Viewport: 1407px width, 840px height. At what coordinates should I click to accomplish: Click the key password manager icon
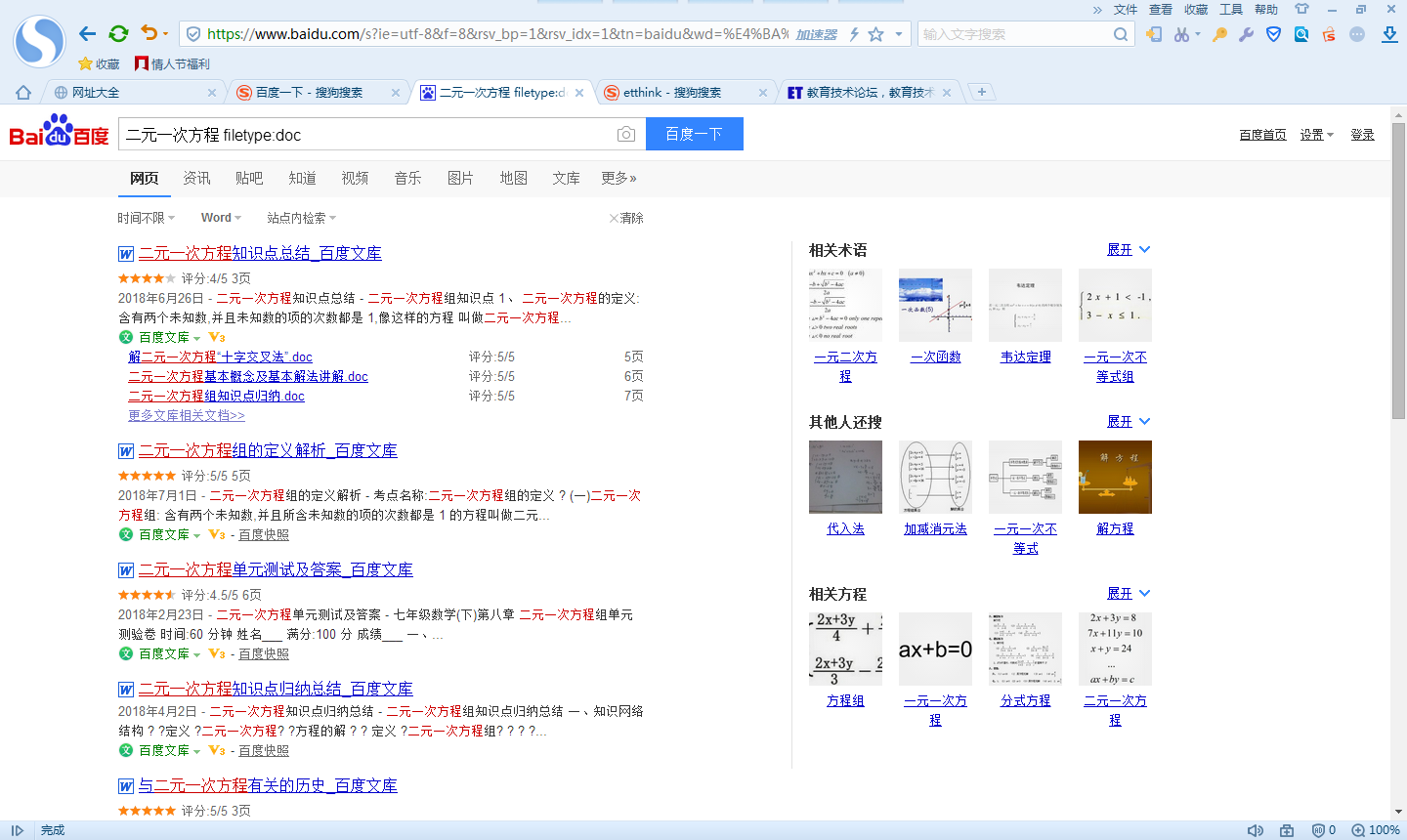click(x=1219, y=34)
